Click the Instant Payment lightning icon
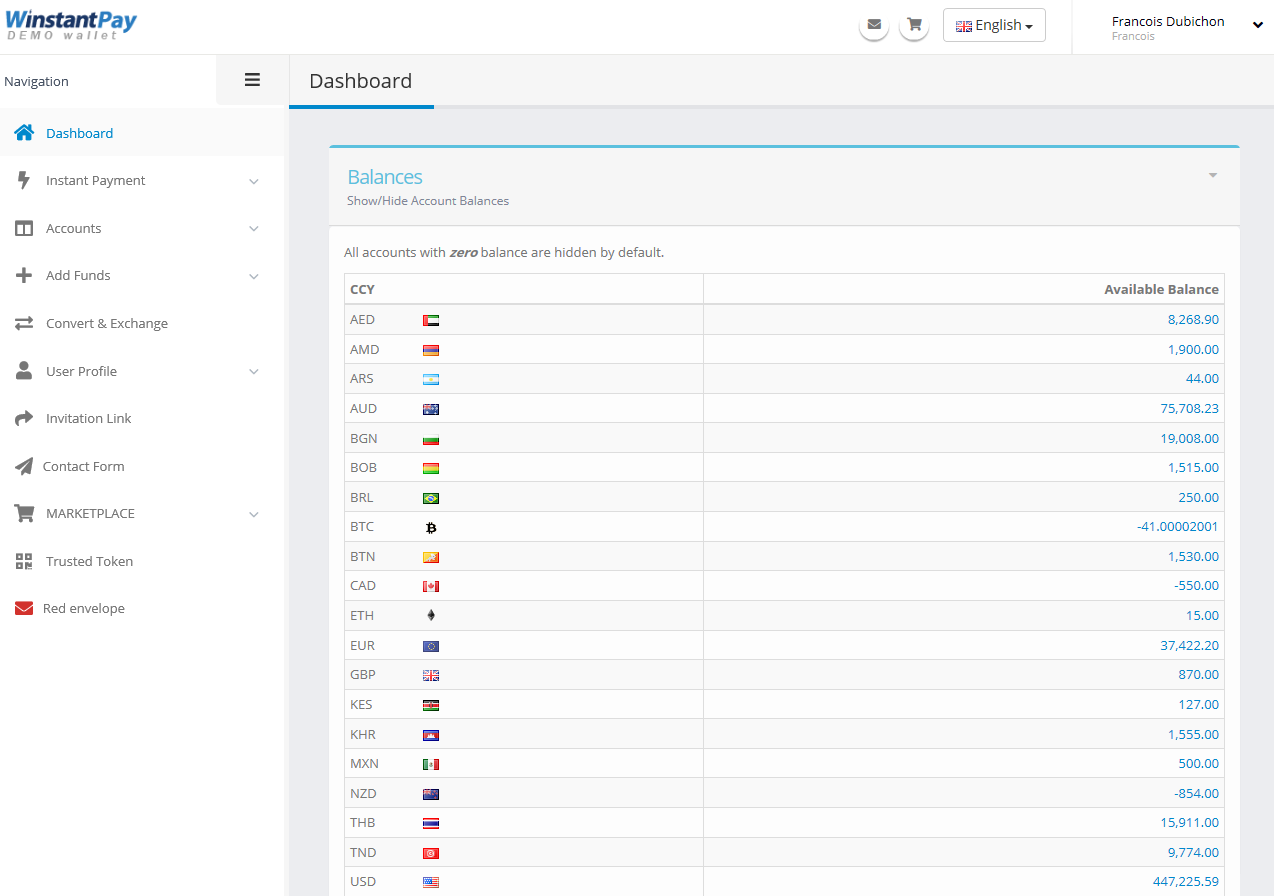Viewport: 1274px width, 896px height. click(x=24, y=180)
